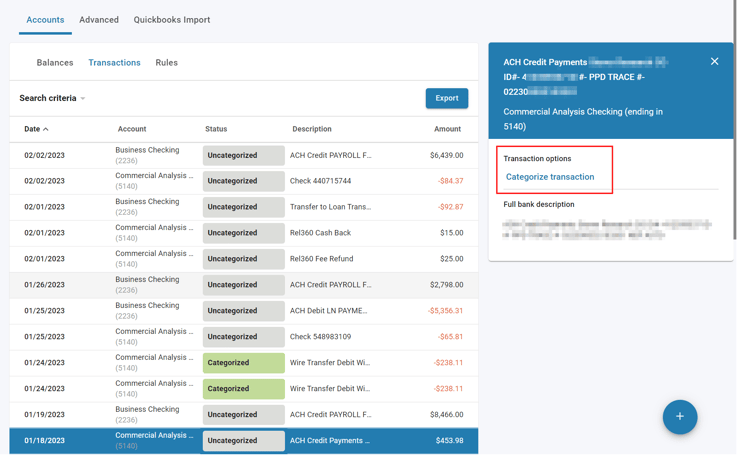Click Uncategorized status for Rel360 Cash Back
Image resolution: width=750 pixels, height=460 pixels.
(x=243, y=233)
